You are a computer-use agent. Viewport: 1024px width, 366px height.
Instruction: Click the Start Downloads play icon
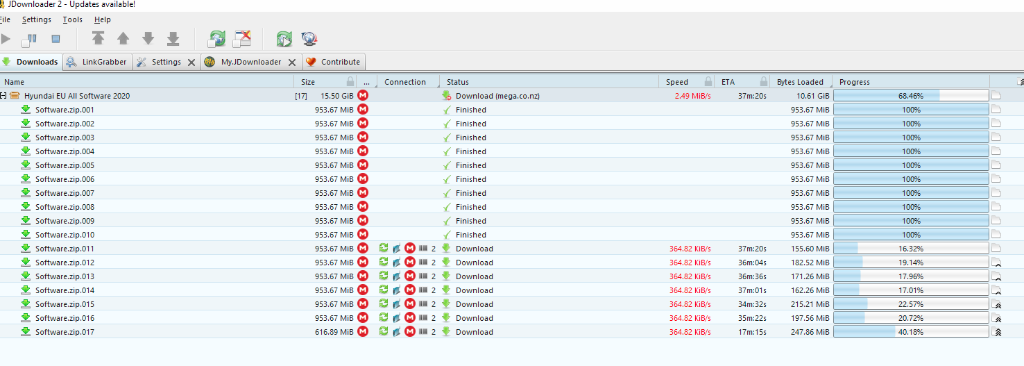tap(5, 39)
